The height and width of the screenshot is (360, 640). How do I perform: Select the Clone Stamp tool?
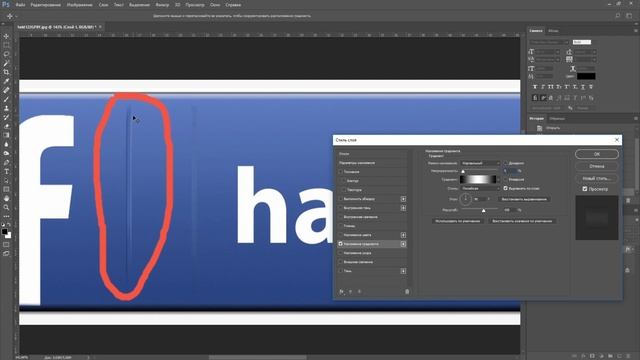(6, 108)
